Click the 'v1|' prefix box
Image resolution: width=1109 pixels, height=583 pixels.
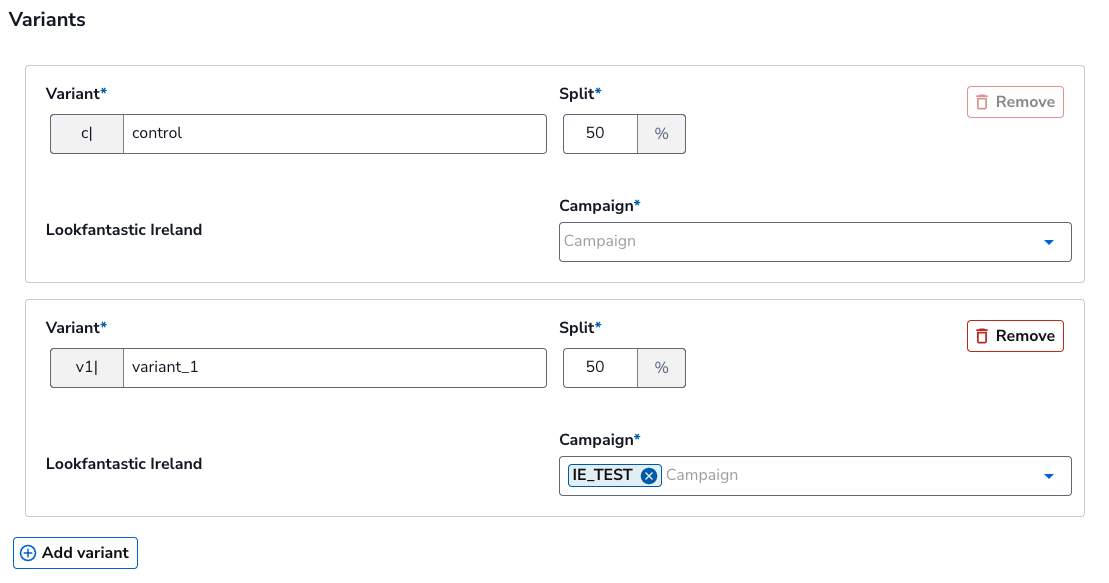point(87,367)
